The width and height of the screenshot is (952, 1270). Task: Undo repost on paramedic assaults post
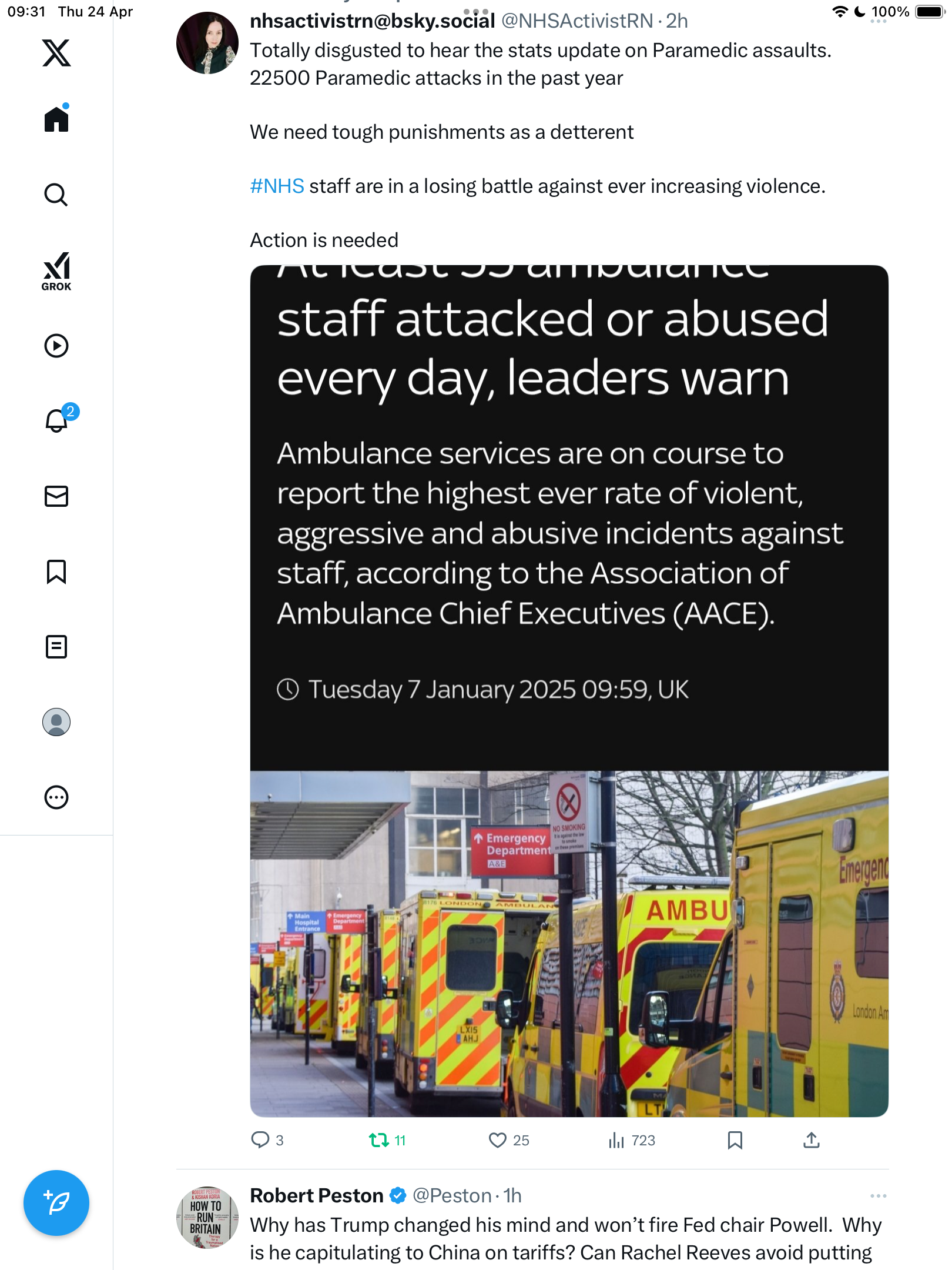pyautogui.click(x=387, y=1141)
